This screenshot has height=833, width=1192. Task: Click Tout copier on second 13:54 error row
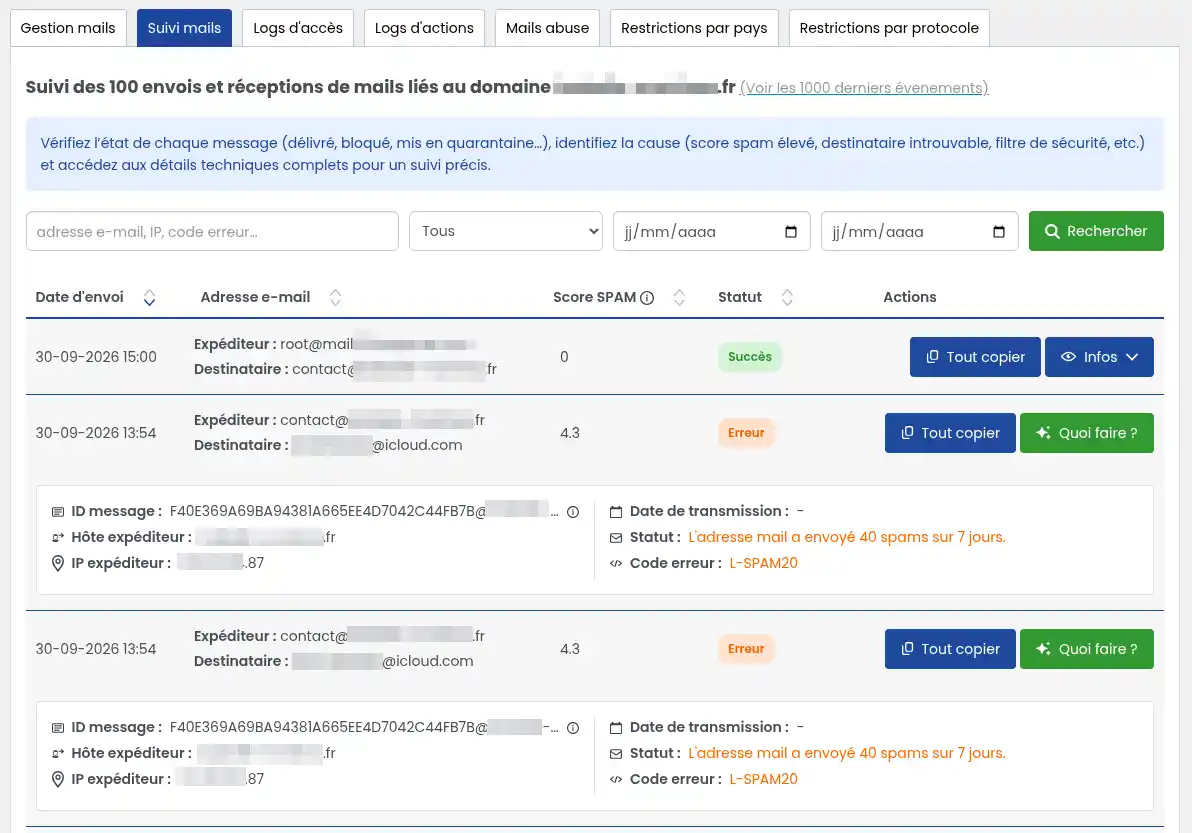(950, 649)
